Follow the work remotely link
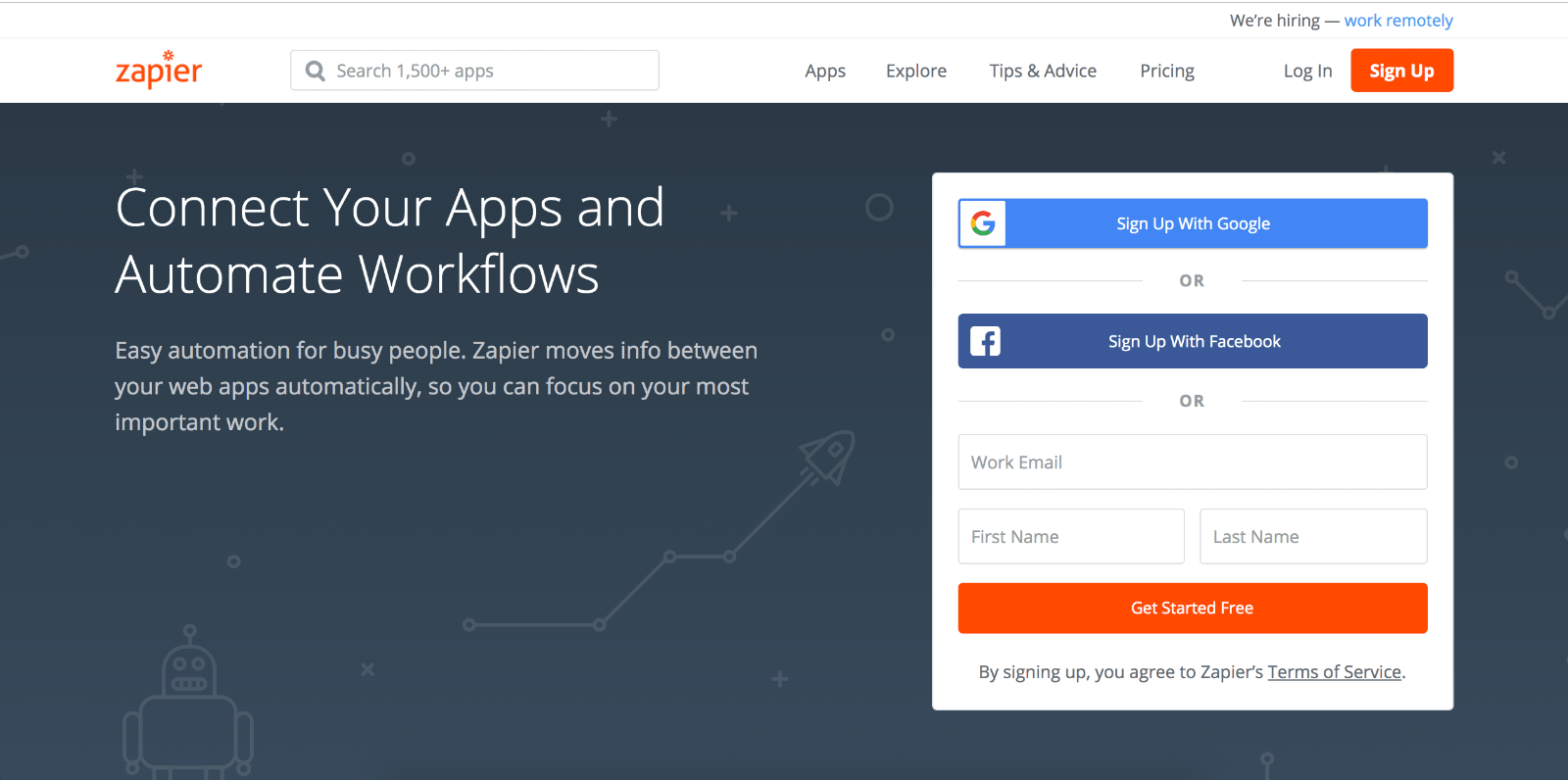This screenshot has height=780, width=1568. tap(1398, 21)
